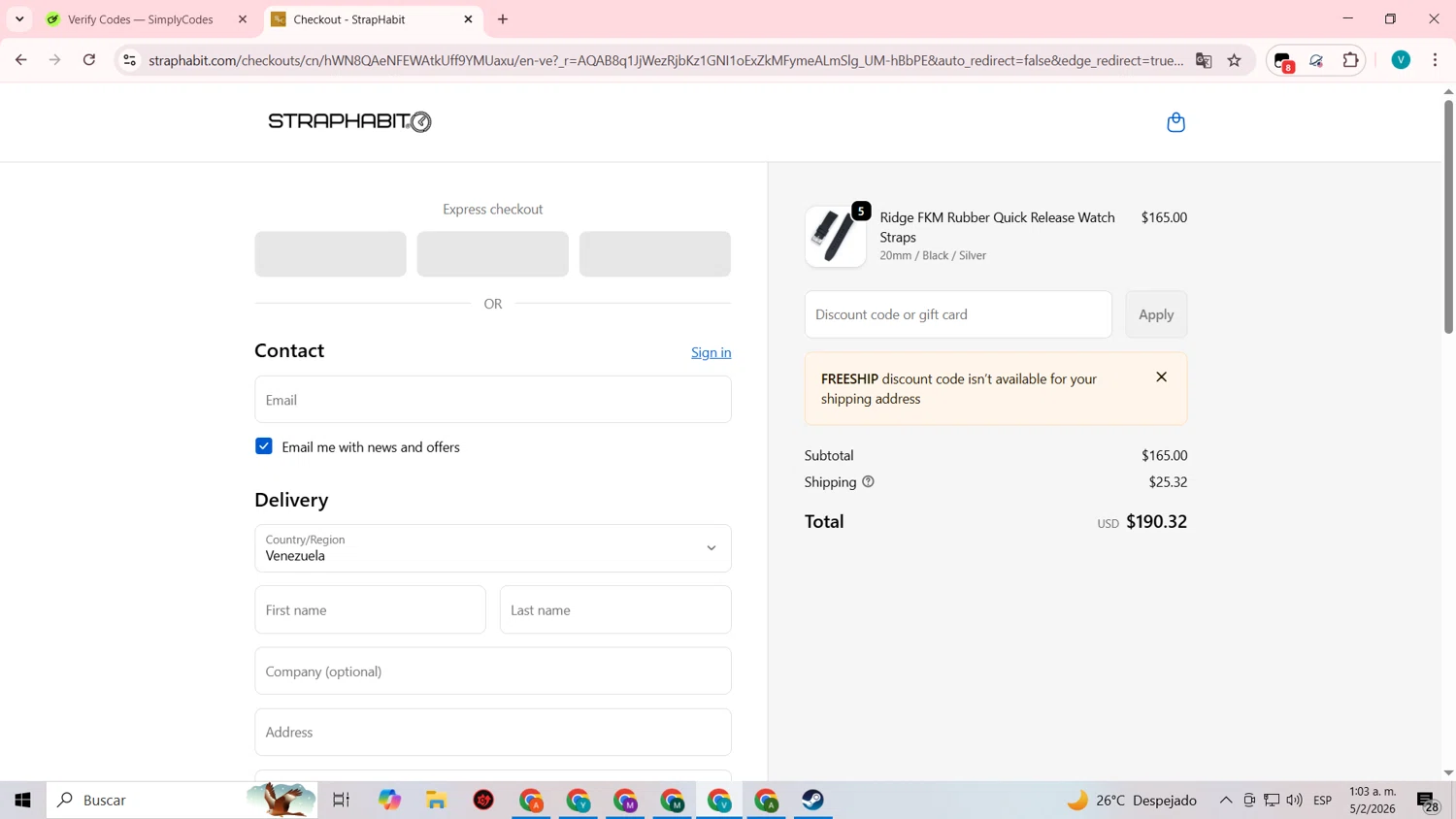Click the Windows taskbar Buscar search box

point(182,801)
